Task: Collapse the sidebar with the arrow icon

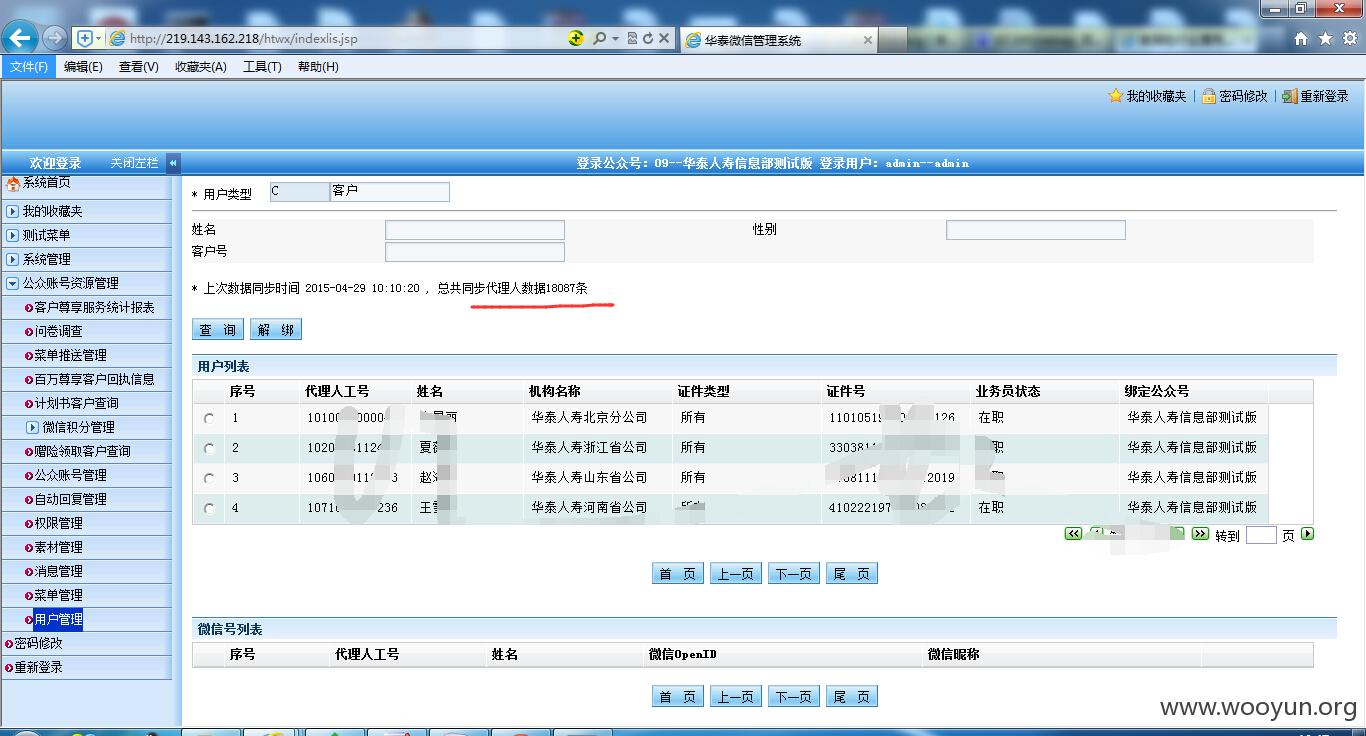Action: 173,163
